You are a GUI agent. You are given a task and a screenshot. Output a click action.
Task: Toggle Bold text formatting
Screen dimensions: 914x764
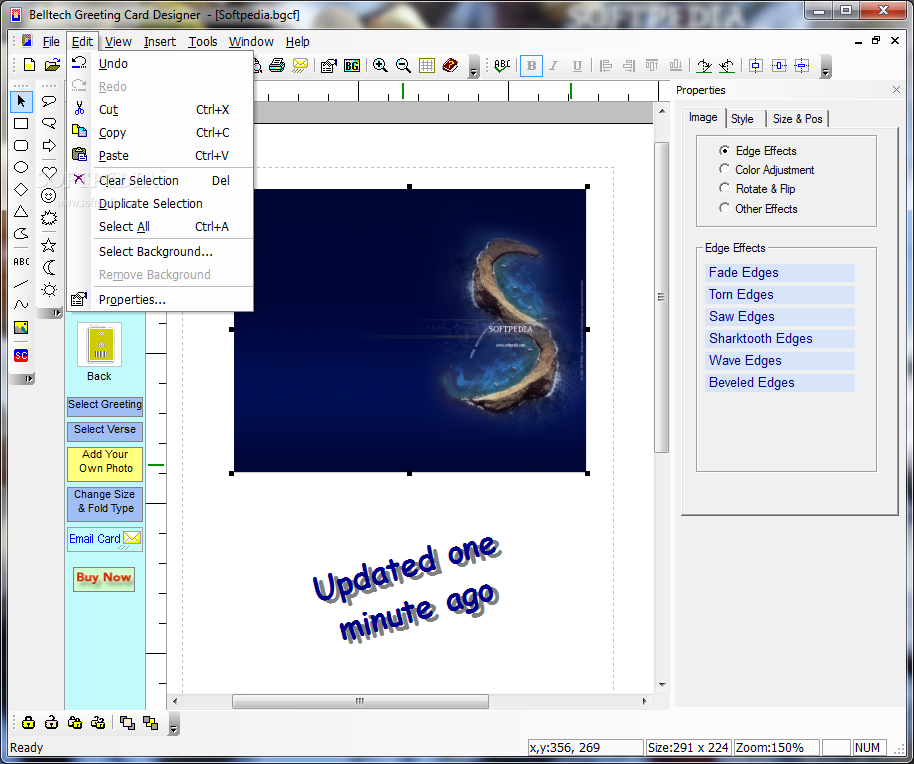click(x=531, y=65)
